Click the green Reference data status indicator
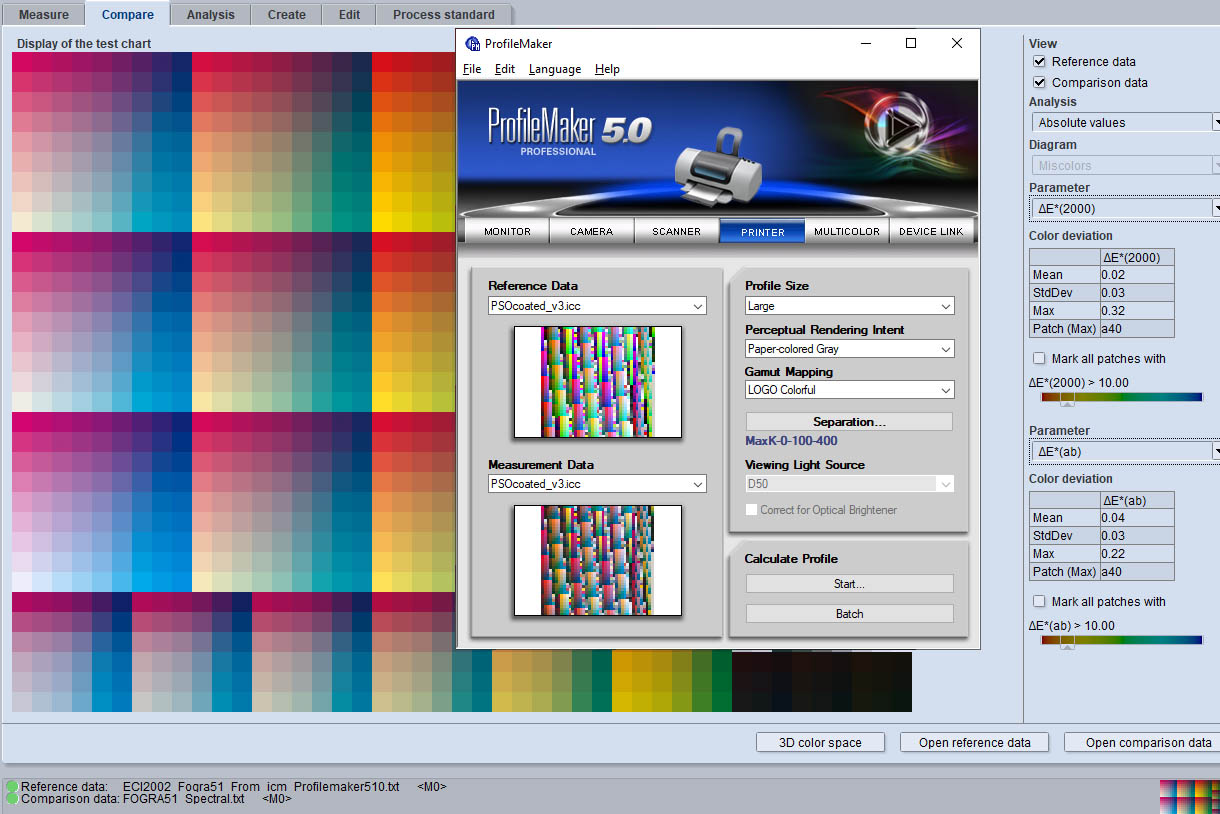1220x814 pixels. [12, 787]
